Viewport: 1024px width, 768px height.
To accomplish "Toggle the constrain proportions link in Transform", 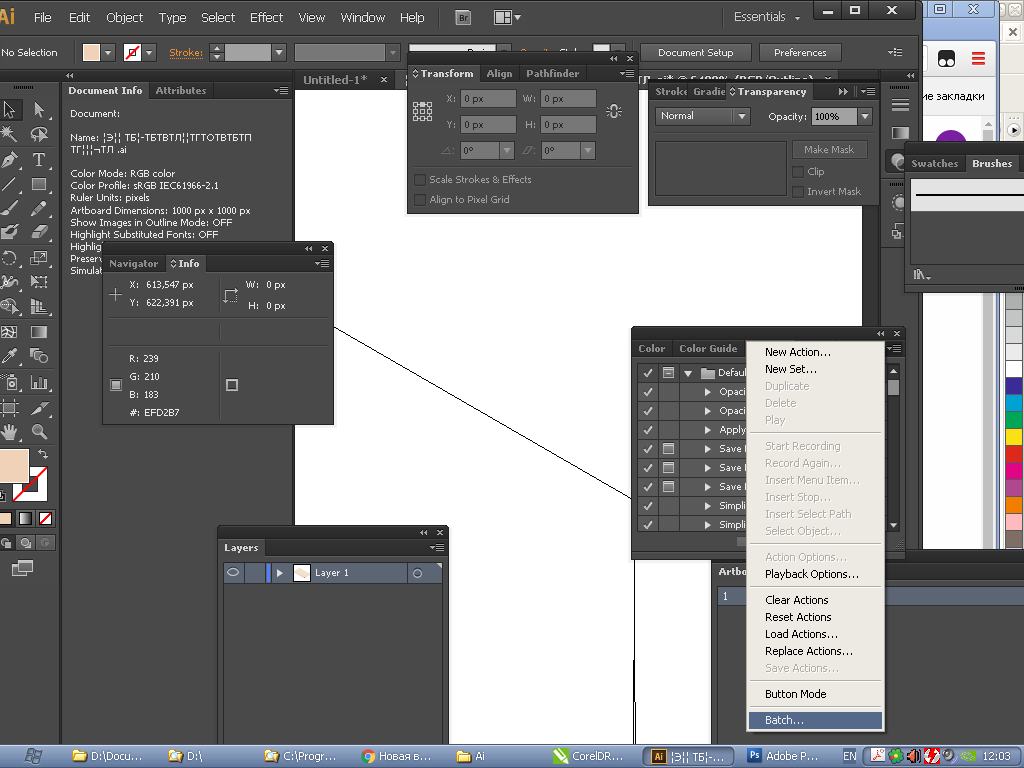I will point(613,112).
